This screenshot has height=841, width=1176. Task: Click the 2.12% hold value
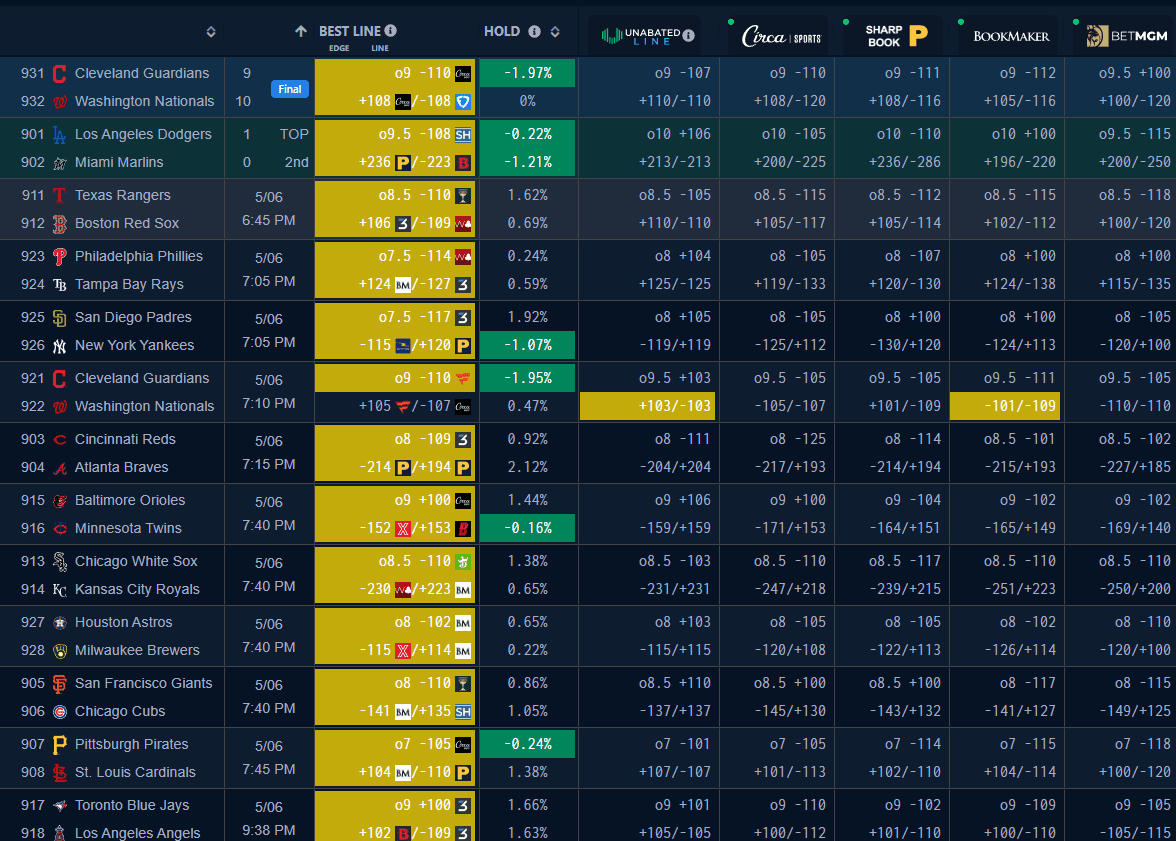point(527,467)
